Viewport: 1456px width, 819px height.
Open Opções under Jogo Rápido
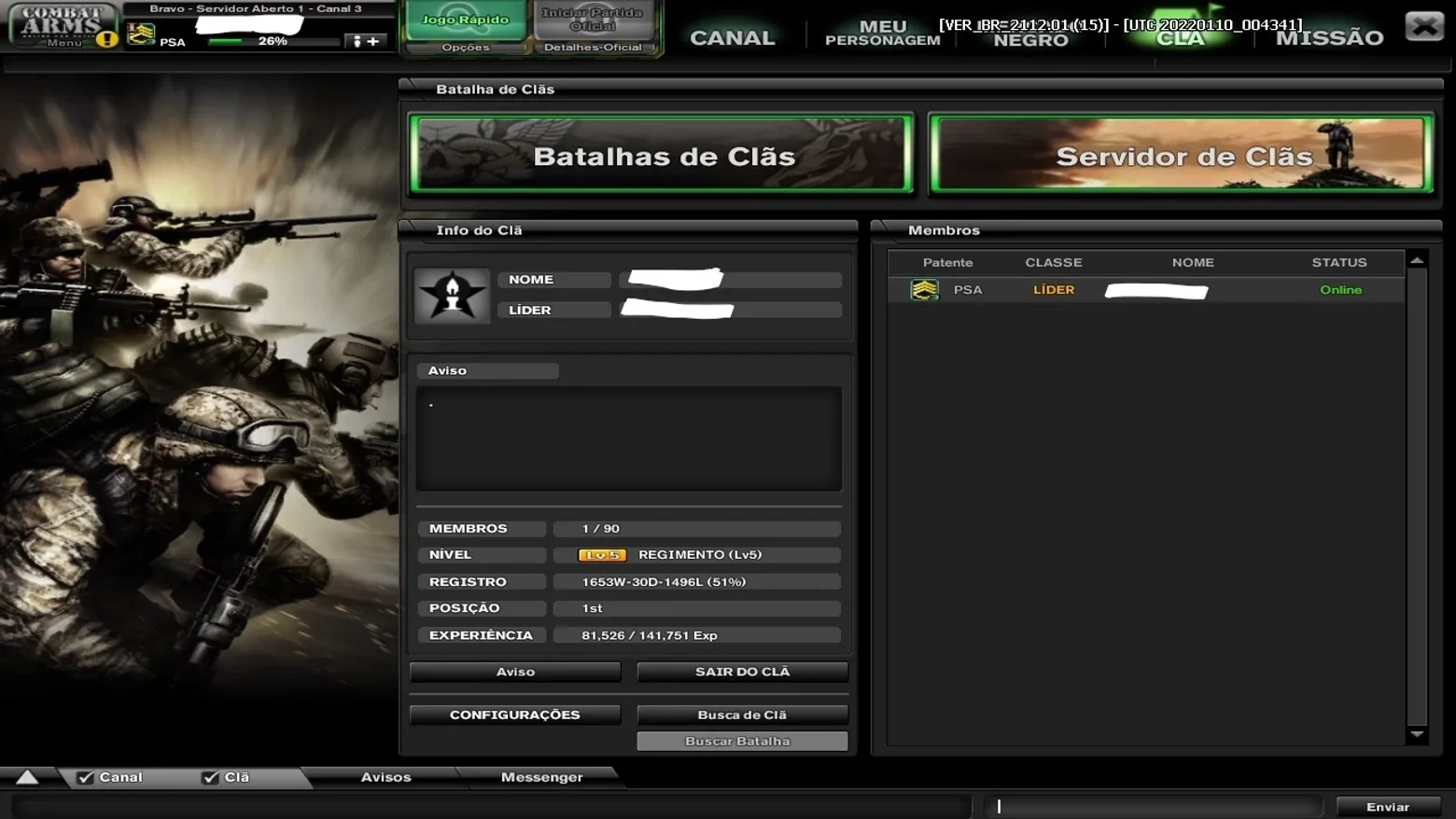point(465,48)
